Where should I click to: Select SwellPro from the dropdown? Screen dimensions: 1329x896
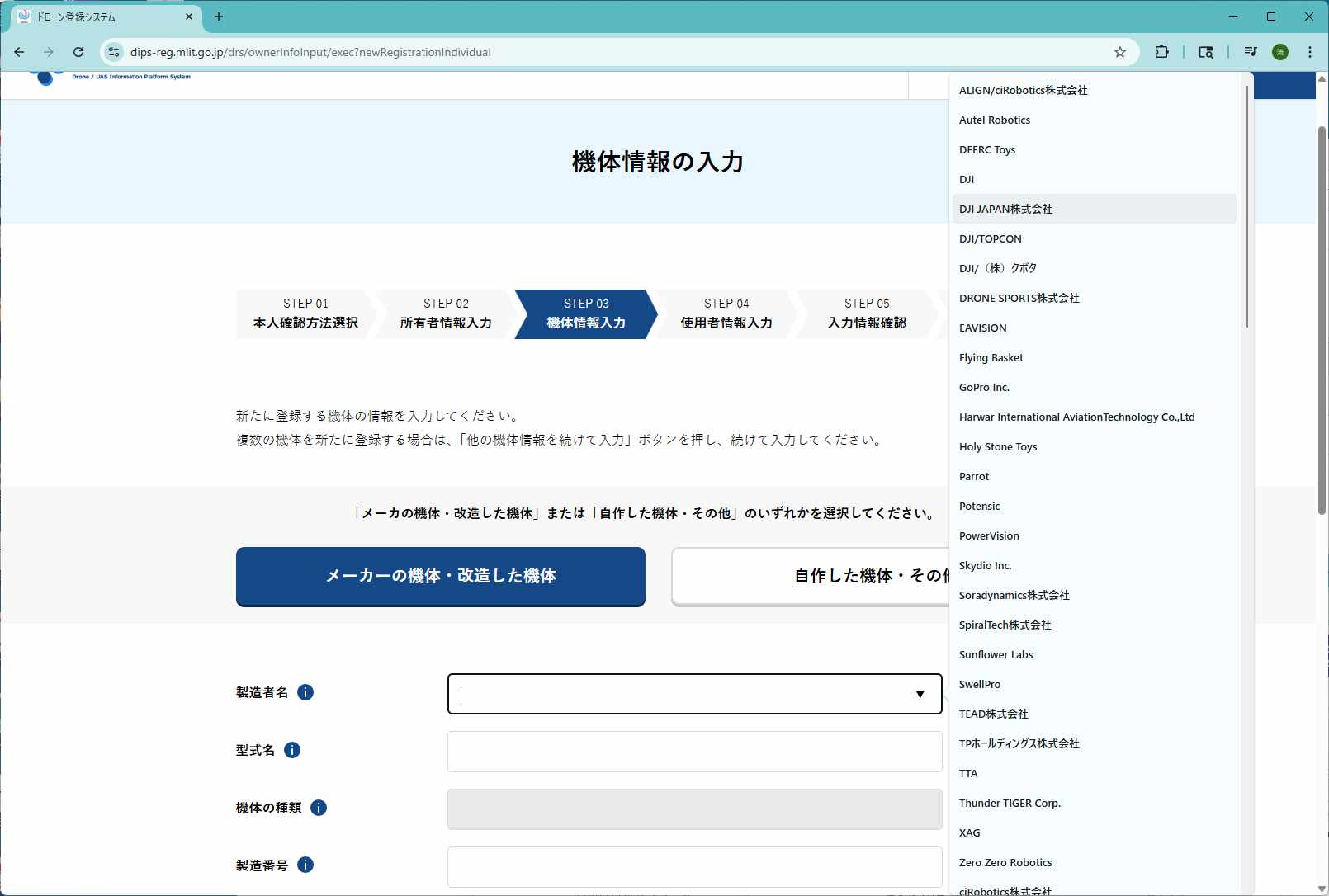pos(1095,684)
